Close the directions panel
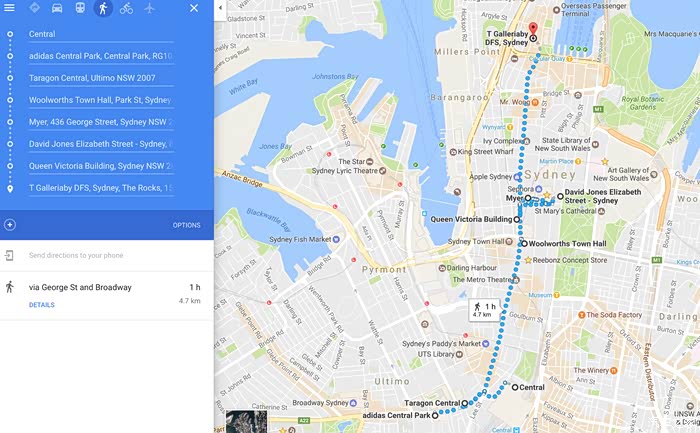The width and height of the screenshot is (700, 433). (194, 8)
